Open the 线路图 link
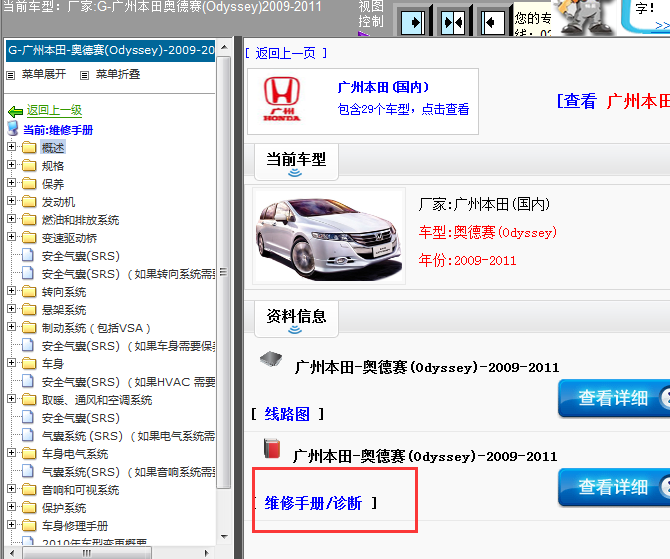Image resolution: width=670 pixels, height=559 pixels. [x=287, y=414]
